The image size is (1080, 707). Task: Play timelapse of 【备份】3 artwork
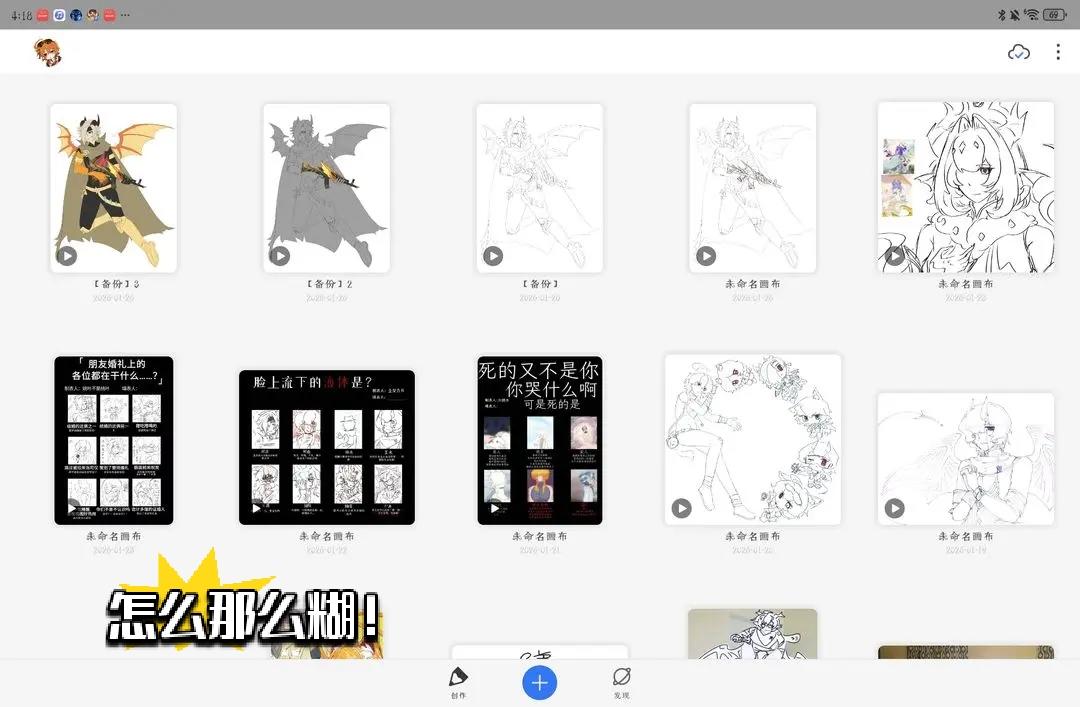coord(67,256)
